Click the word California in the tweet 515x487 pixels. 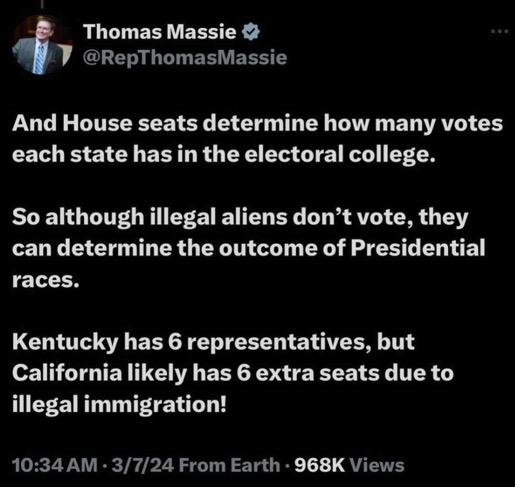pos(67,373)
